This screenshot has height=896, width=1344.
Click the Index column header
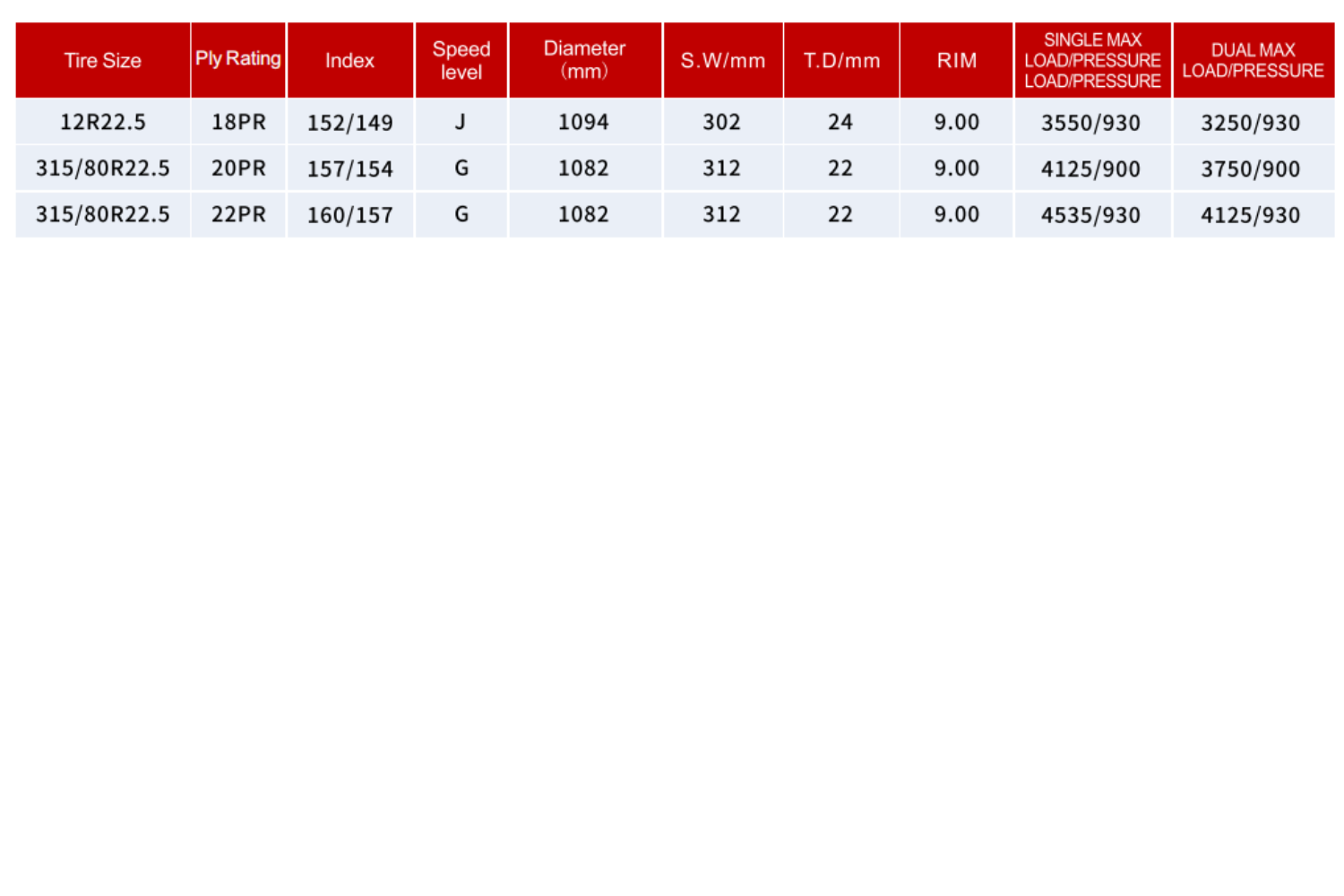[349, 60]
